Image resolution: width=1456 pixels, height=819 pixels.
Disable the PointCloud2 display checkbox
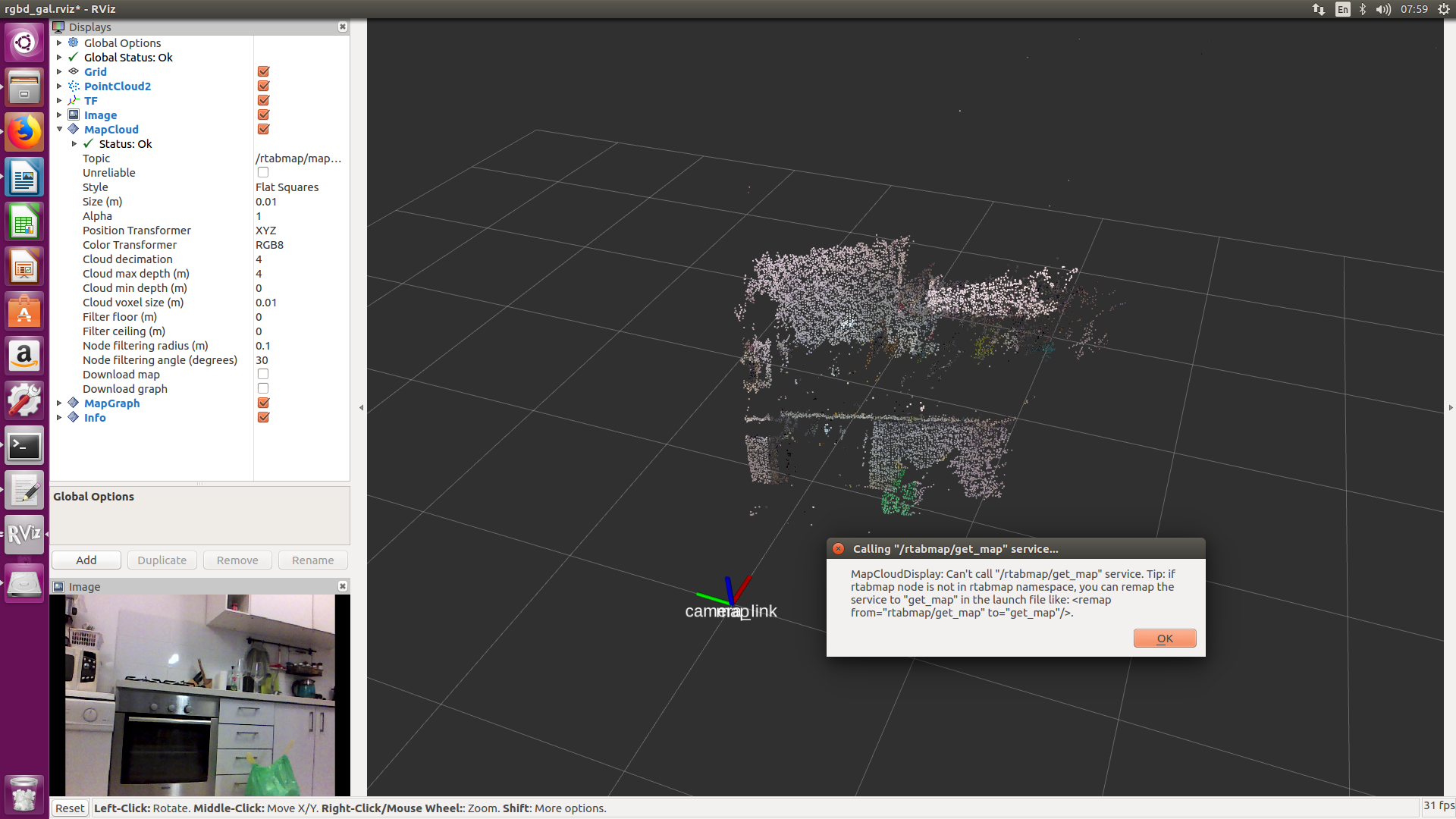(x=263, y=86)
